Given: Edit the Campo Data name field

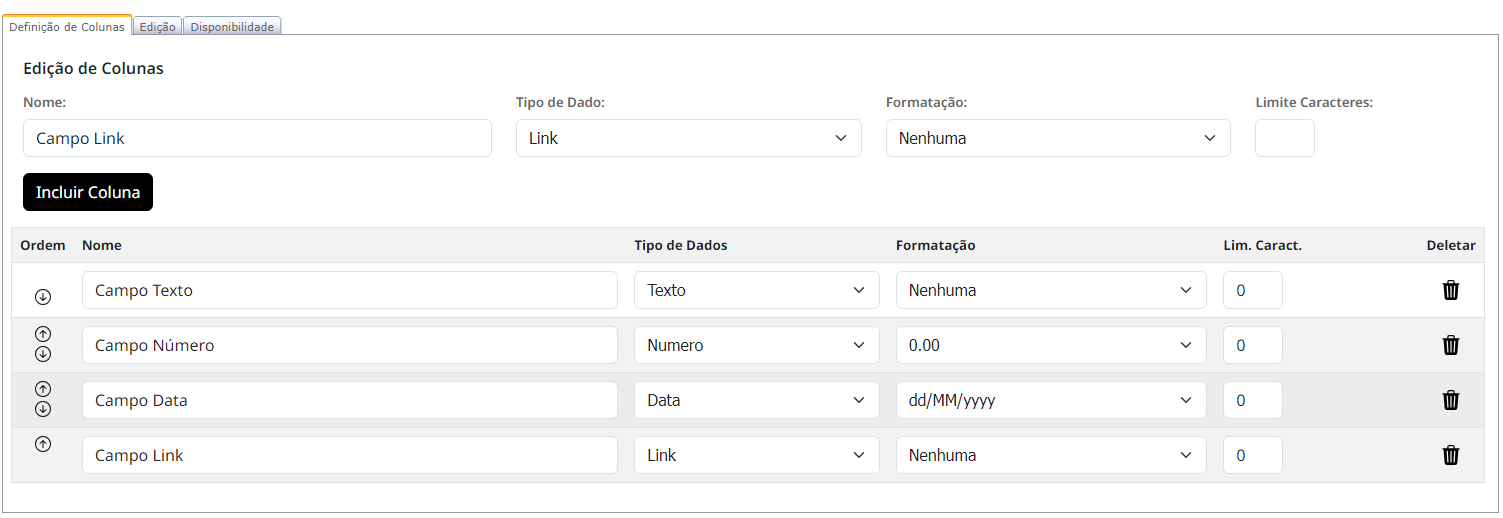Looking at the screenshot, I should click(350, 400).
